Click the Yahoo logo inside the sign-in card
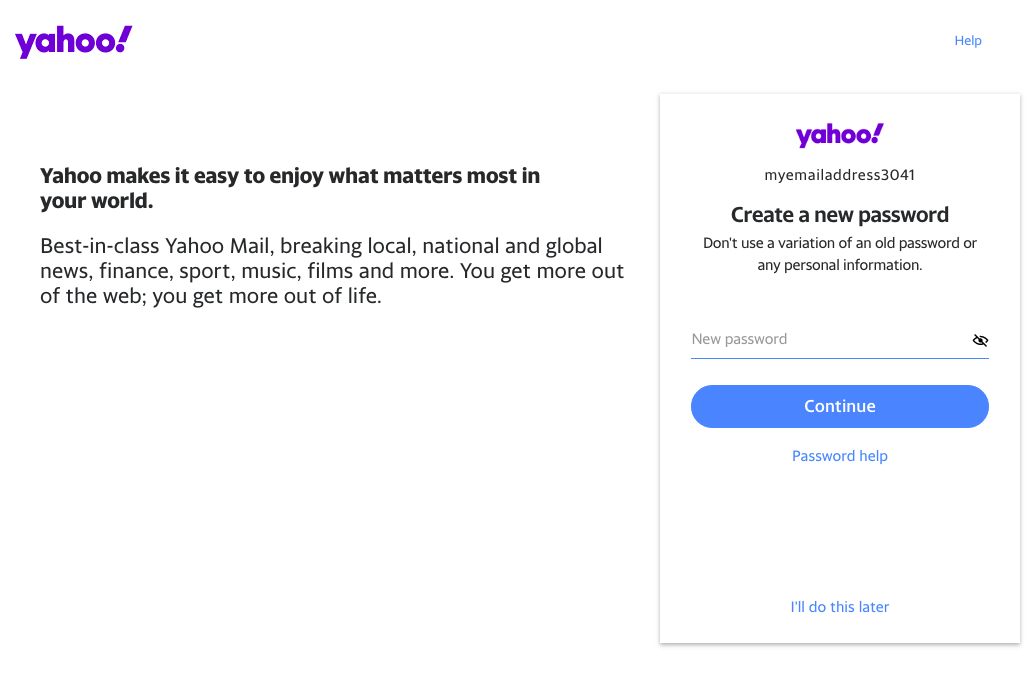The image size is (1036, 684). pos(839,135)
